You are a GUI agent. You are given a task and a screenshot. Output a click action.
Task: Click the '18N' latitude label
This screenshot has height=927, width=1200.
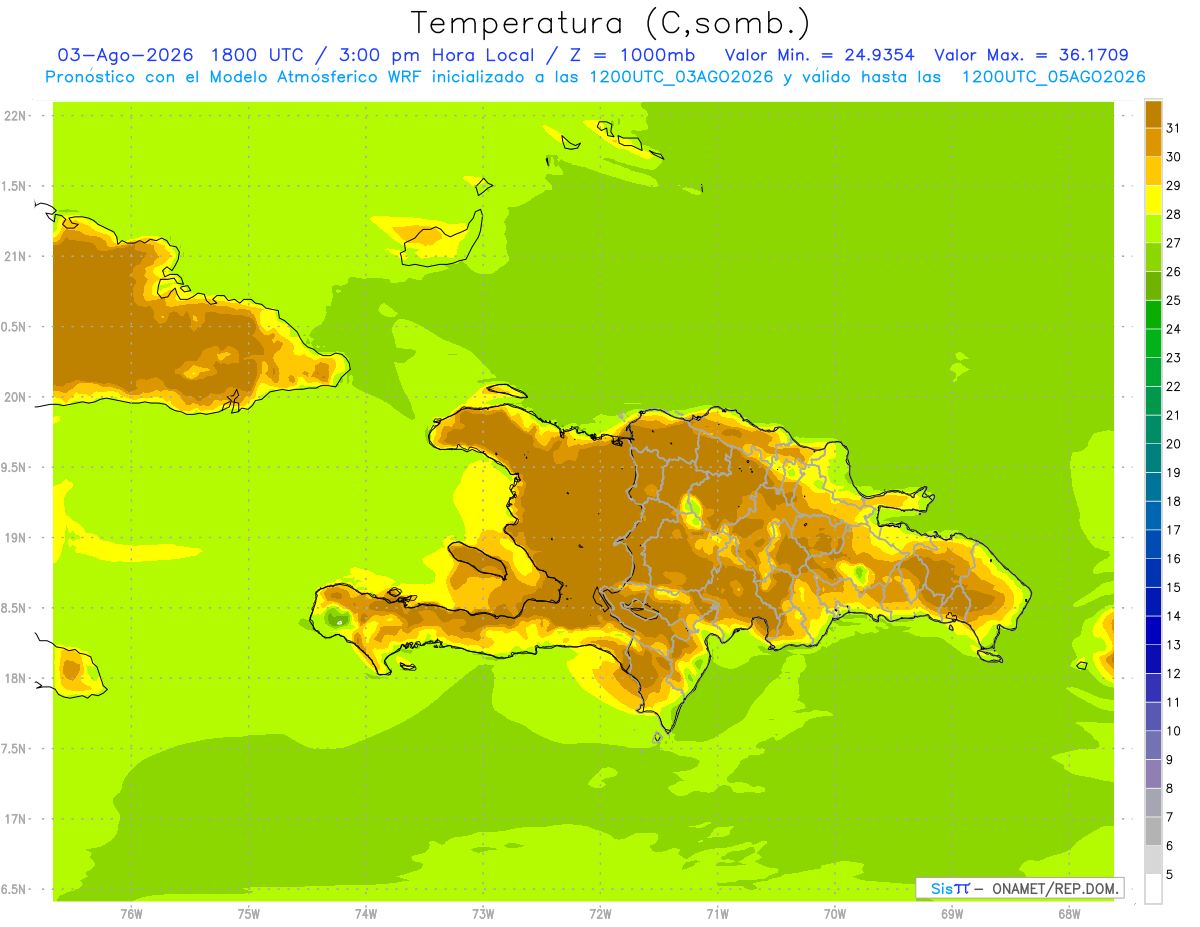coord(16,678)
